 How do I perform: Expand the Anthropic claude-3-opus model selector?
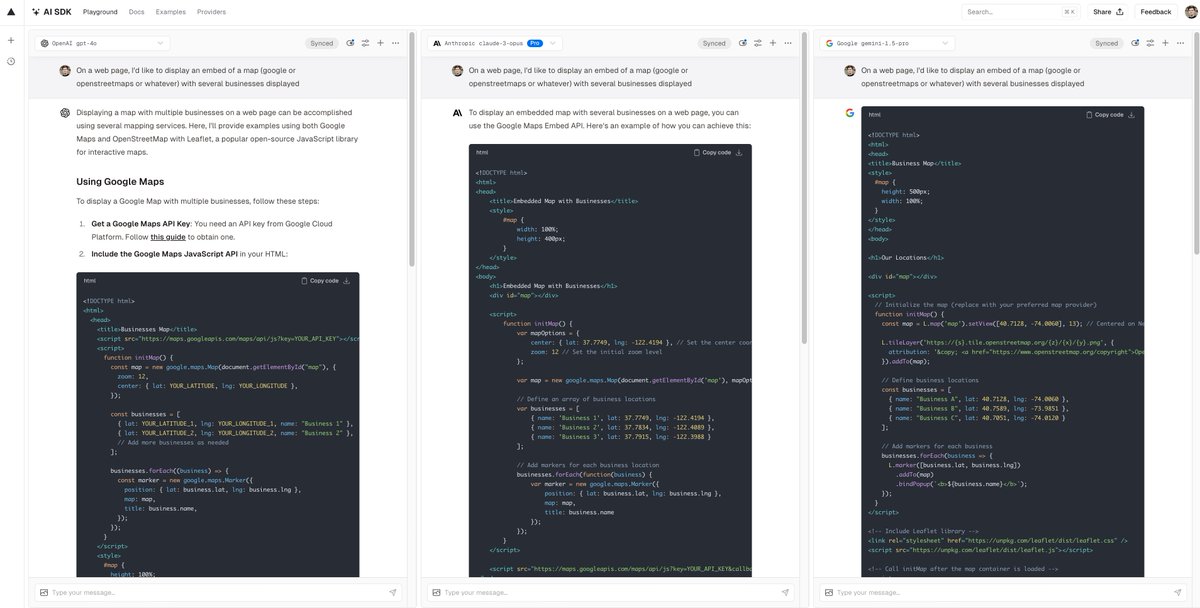point(494,43)
